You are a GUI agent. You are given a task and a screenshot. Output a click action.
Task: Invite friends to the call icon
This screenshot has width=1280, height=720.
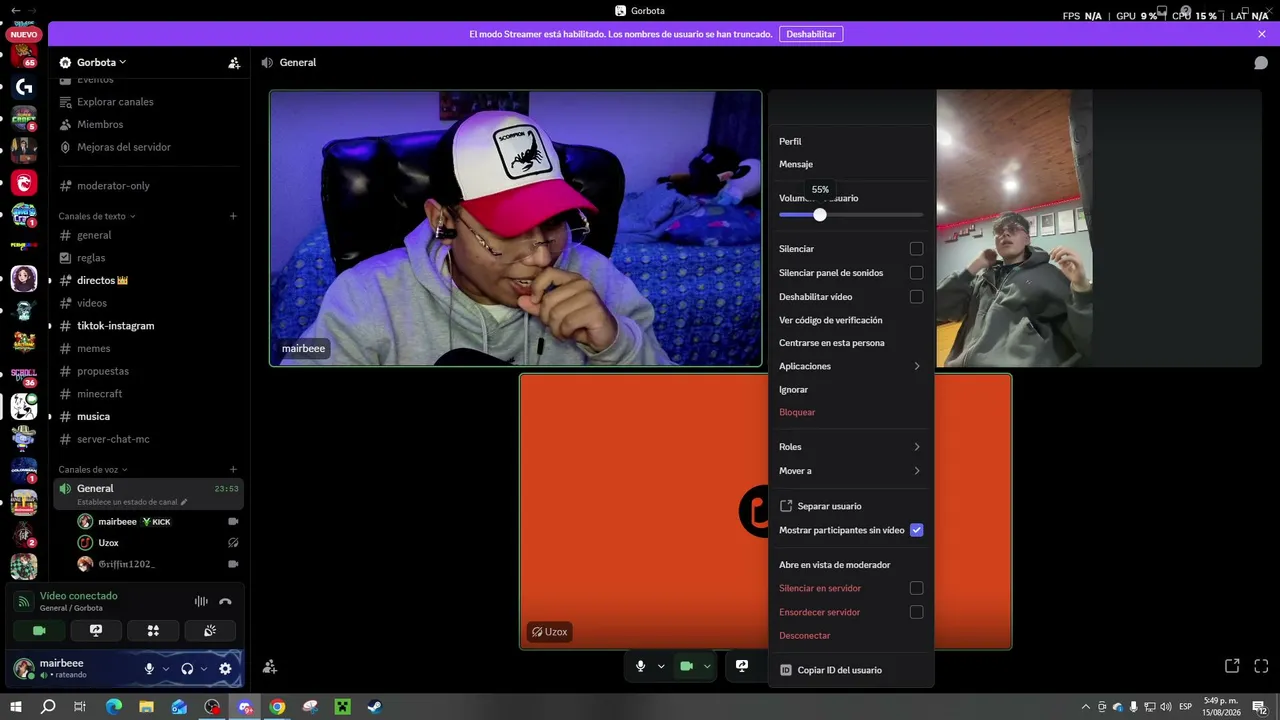pyautogui.click(x=269, y=666)
